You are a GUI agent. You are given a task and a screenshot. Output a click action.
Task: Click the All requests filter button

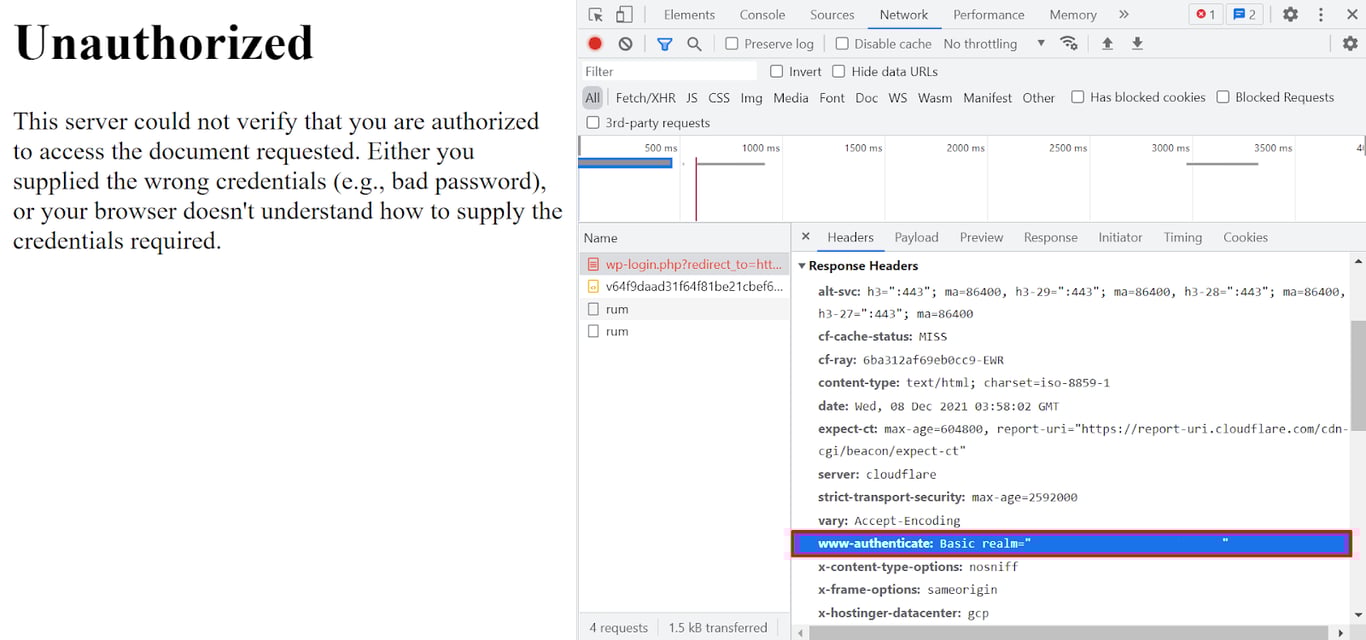pyautogui.click(x=592, y=98)
